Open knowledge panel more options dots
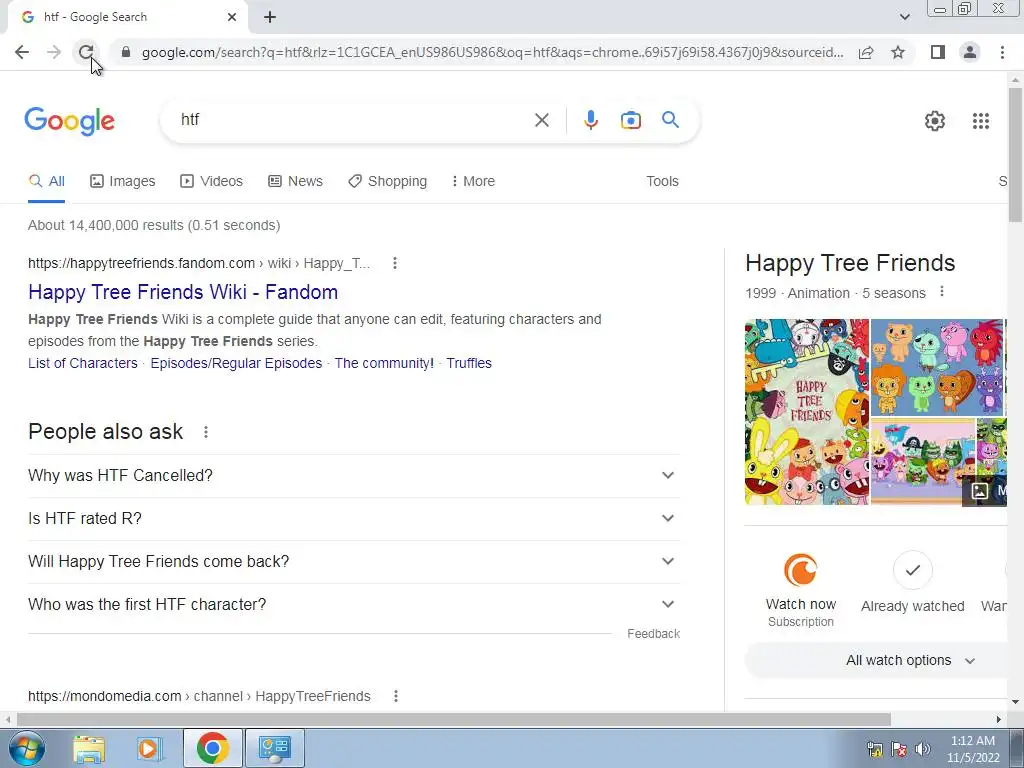This screenshot has width=1024, height=768. [942, 291]
